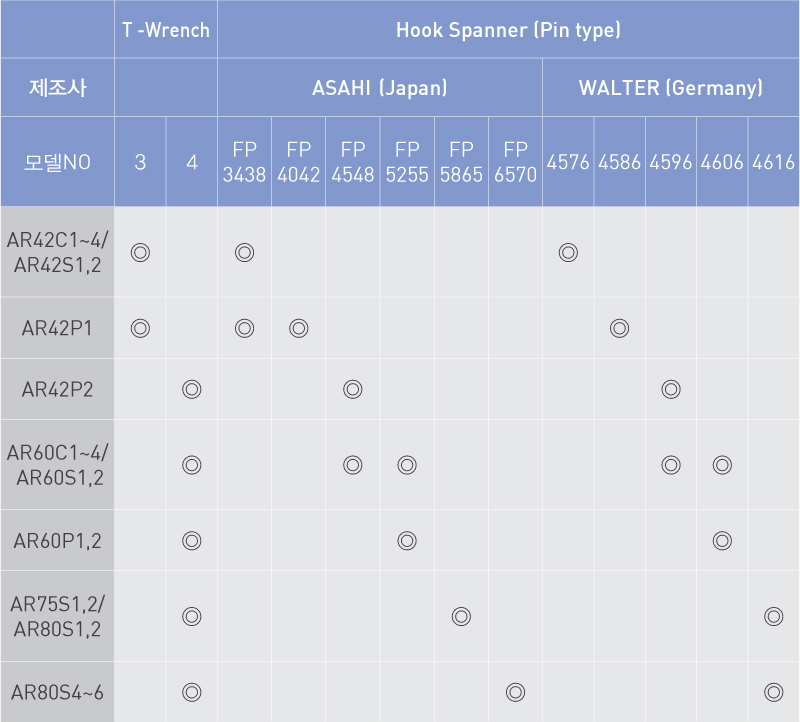Click the FP 3438 column header
800x722 pixels.
[244, 162]
